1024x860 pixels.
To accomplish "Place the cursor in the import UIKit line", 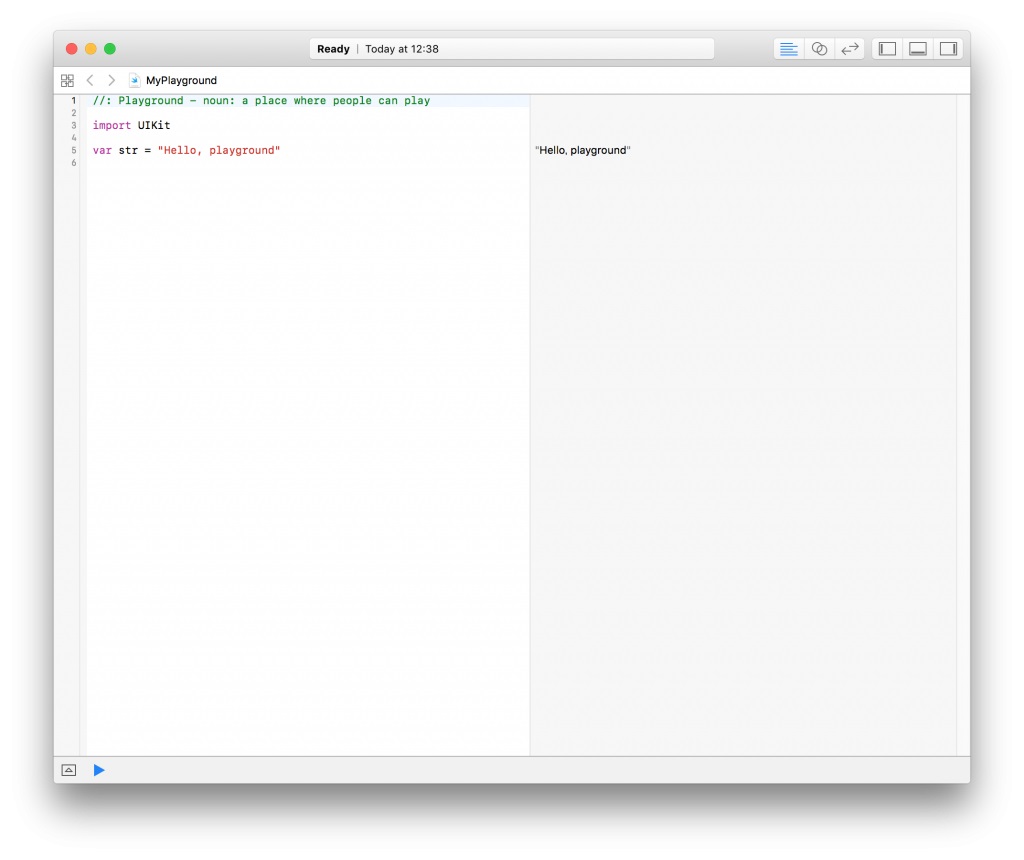I will (x=131, y=126).
